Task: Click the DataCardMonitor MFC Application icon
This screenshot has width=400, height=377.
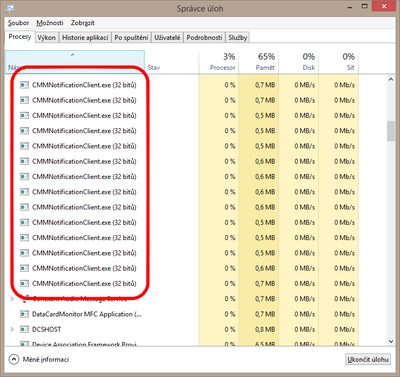Action: point(24,314)
